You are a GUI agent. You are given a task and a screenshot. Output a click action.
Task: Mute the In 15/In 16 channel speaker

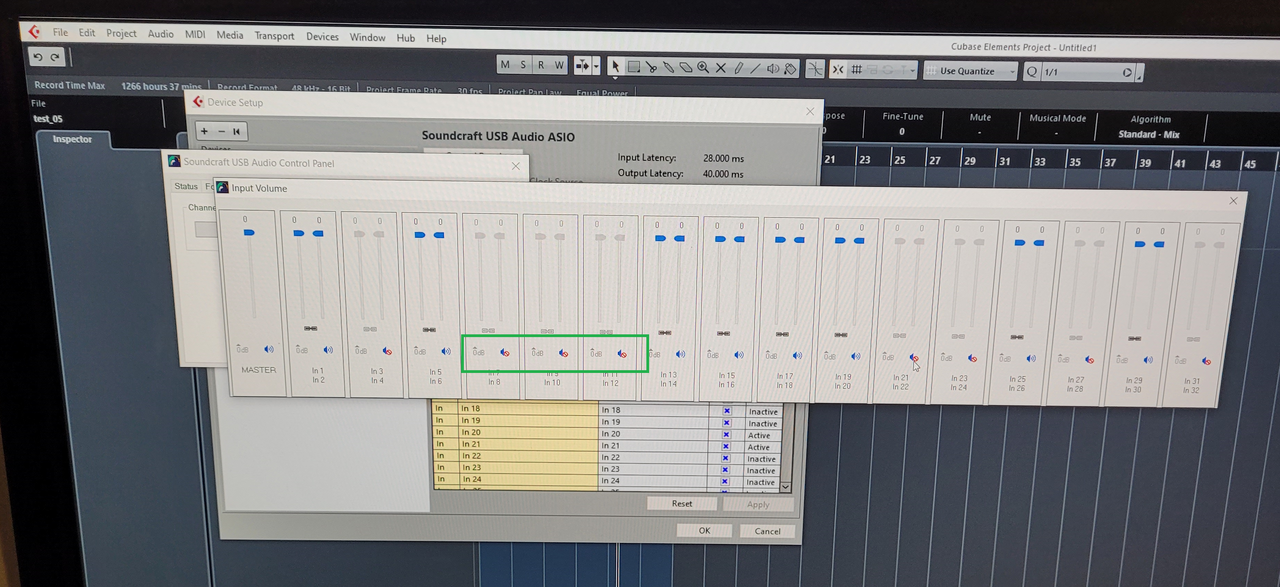(739, 354)
